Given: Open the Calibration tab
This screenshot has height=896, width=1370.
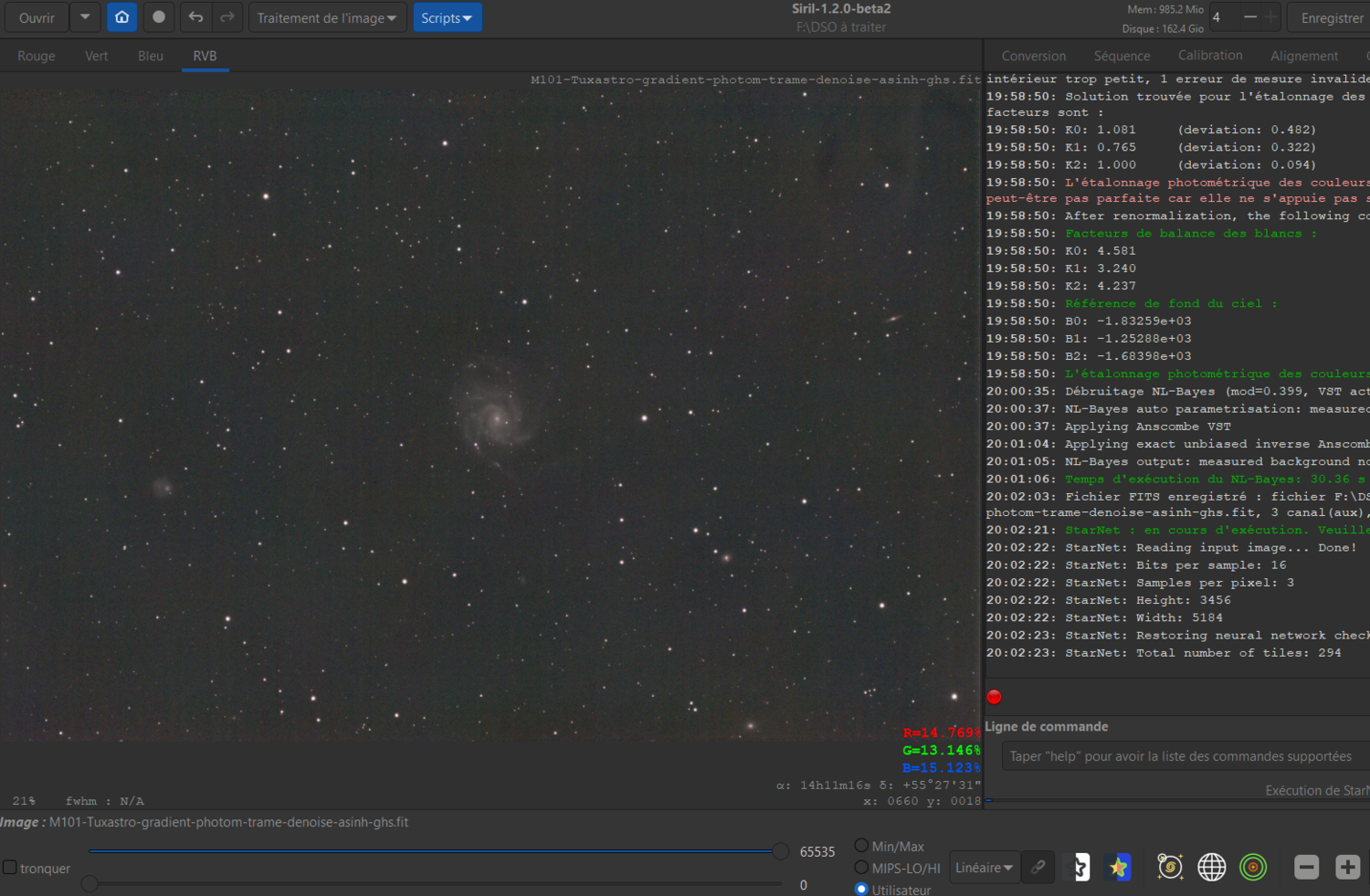Looking at the screenshot, I should [x=1210, y=56].
